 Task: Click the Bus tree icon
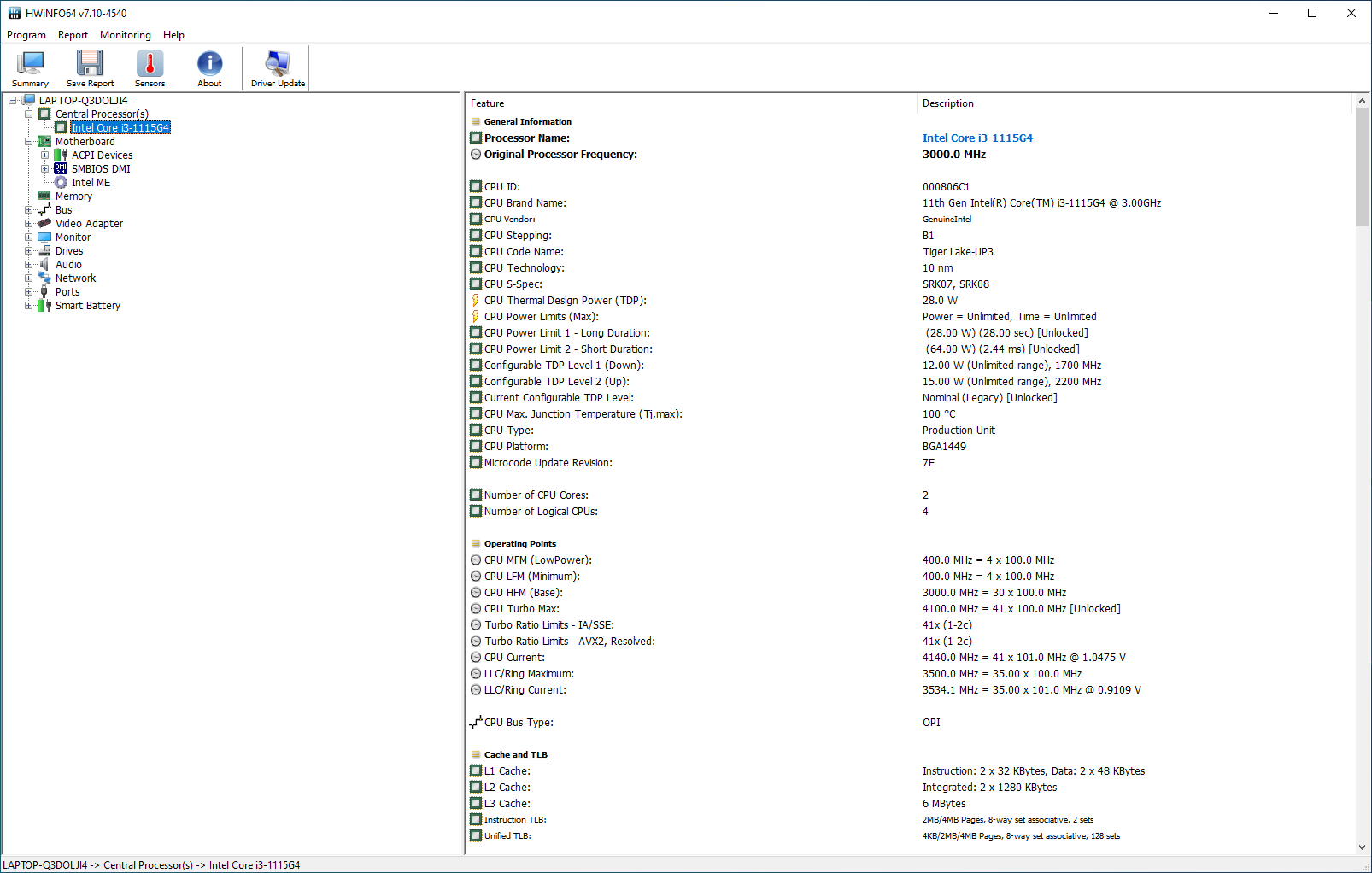coord(44,209)
